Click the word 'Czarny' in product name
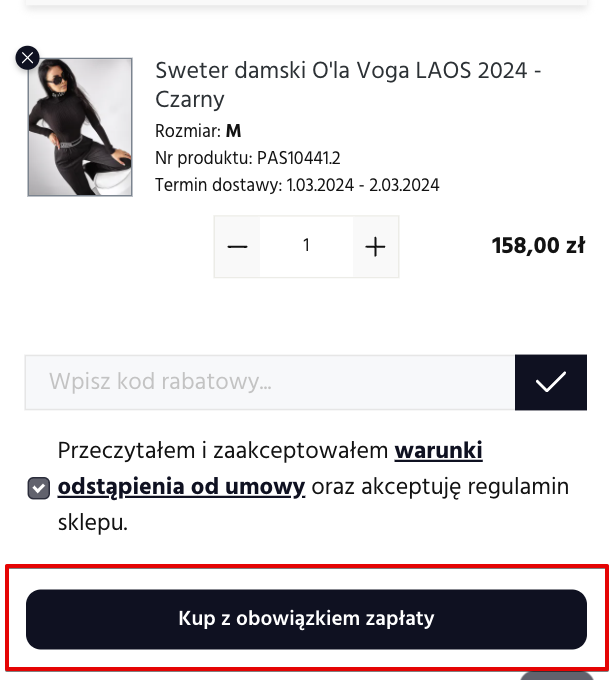The width and height of the screenshot is (614, 680). point(190,100)
